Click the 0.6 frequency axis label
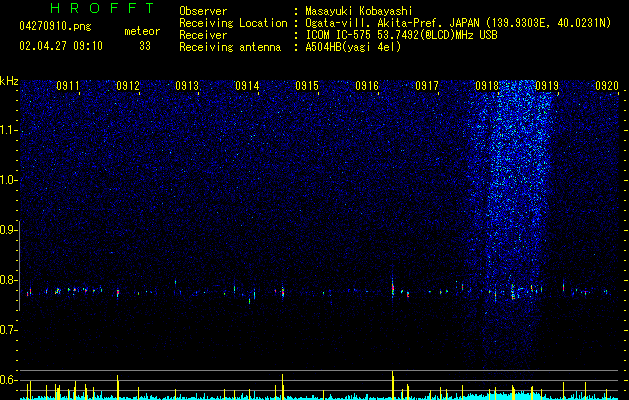 click(x=8, y=380)
